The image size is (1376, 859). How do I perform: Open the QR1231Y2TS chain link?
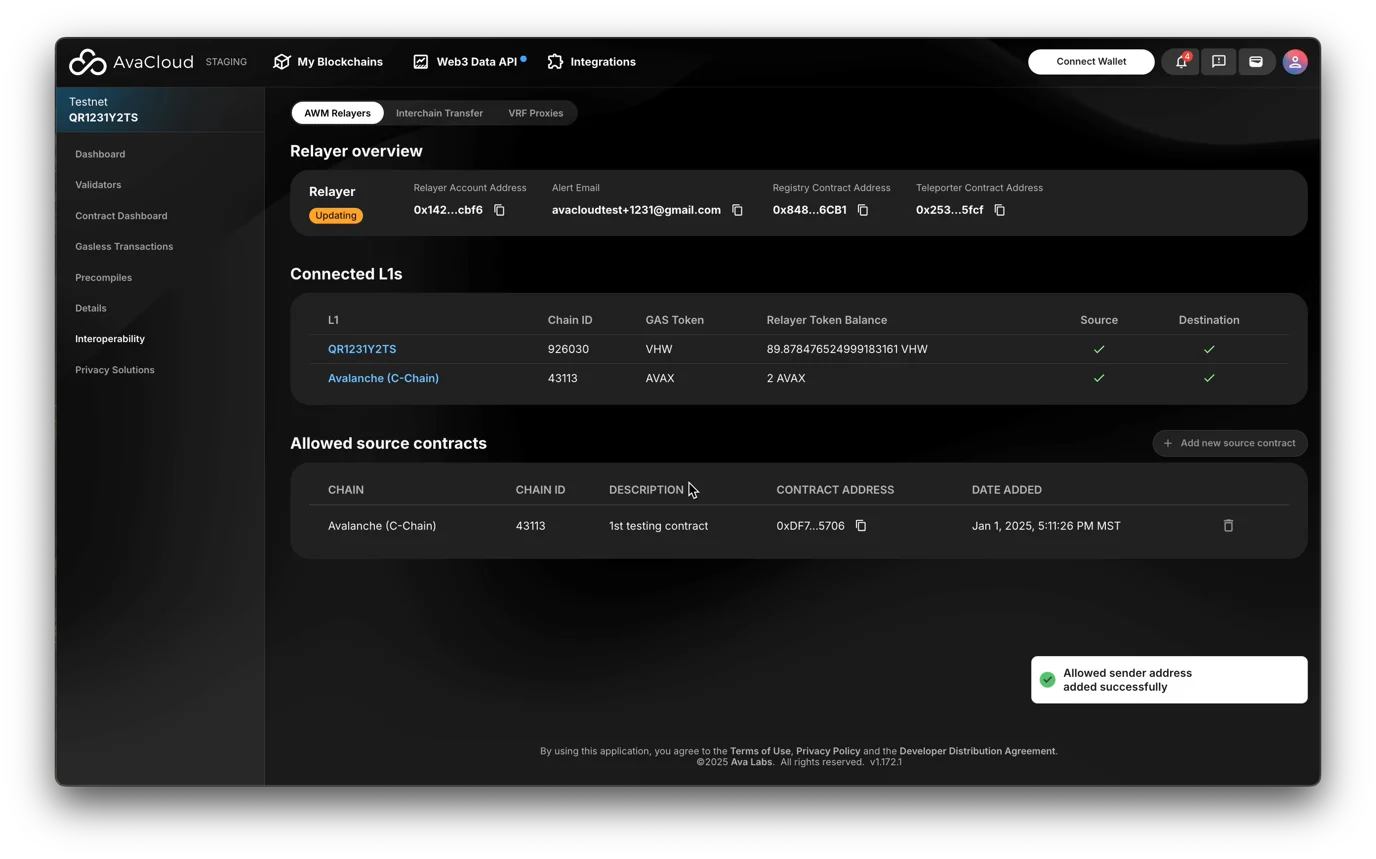362,349
